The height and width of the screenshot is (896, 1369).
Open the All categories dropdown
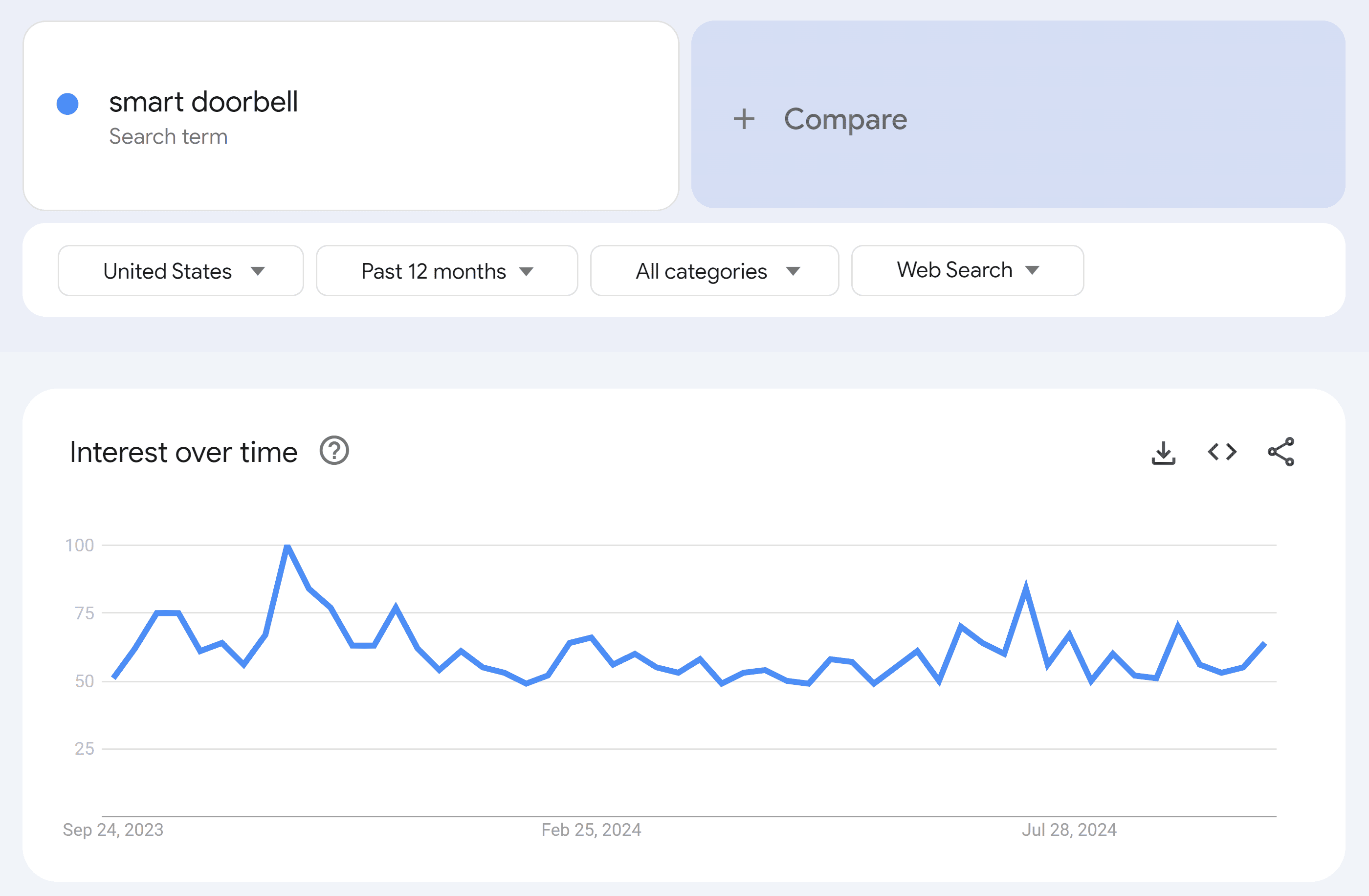point(714,270)
